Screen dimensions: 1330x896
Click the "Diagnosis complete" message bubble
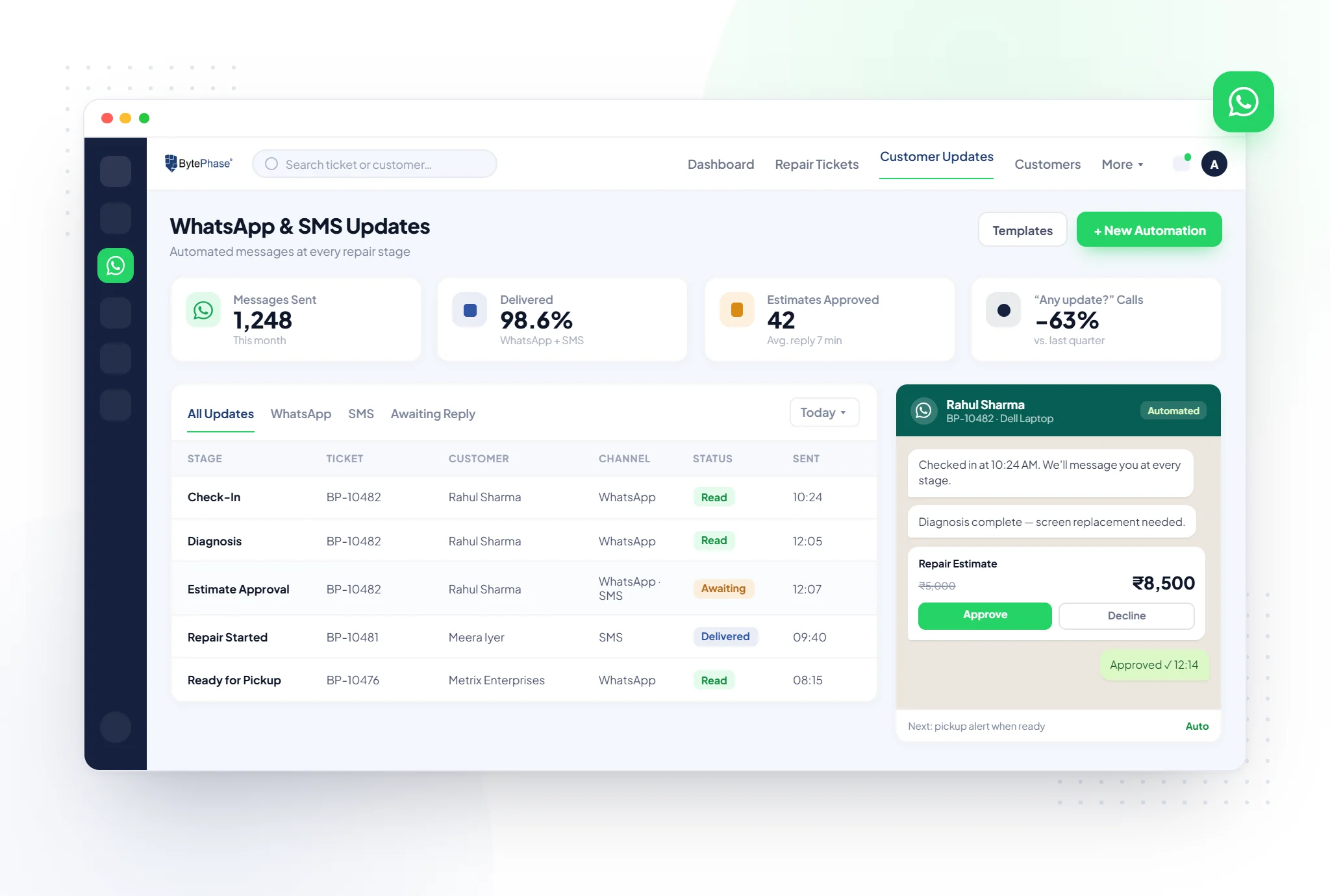pos(1051,522)
